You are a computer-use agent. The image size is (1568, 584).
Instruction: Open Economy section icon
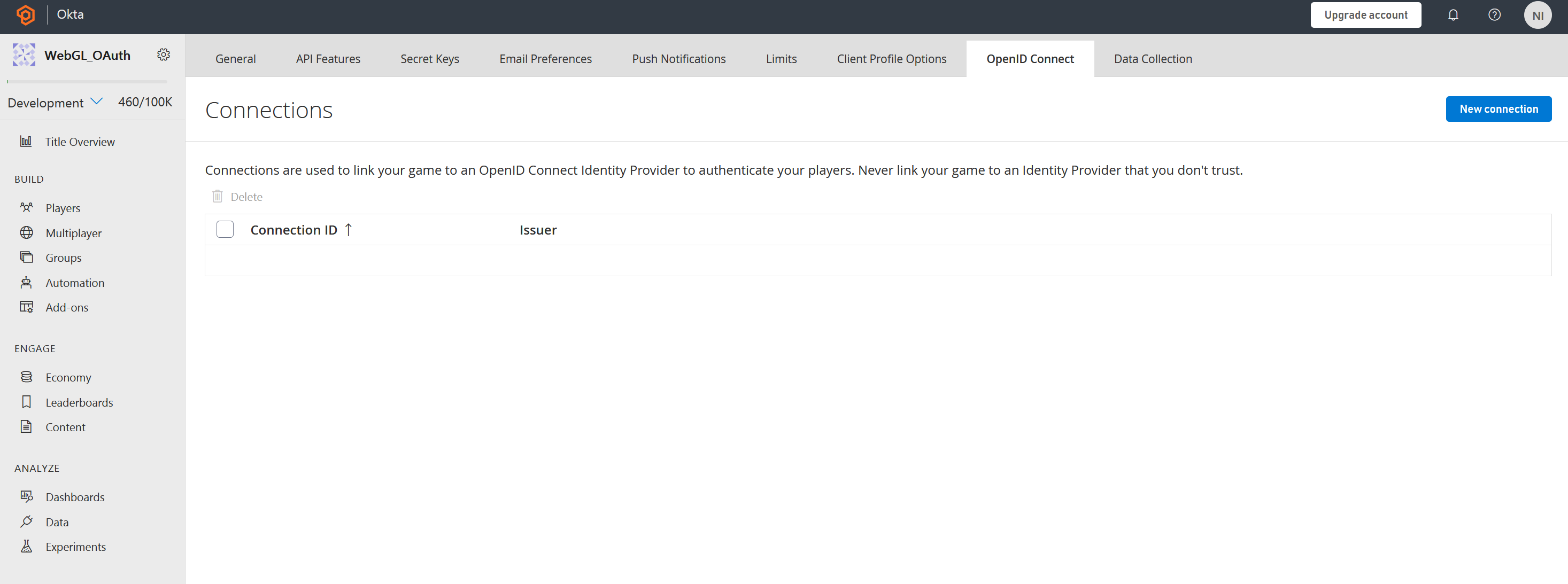pos(26,377)
